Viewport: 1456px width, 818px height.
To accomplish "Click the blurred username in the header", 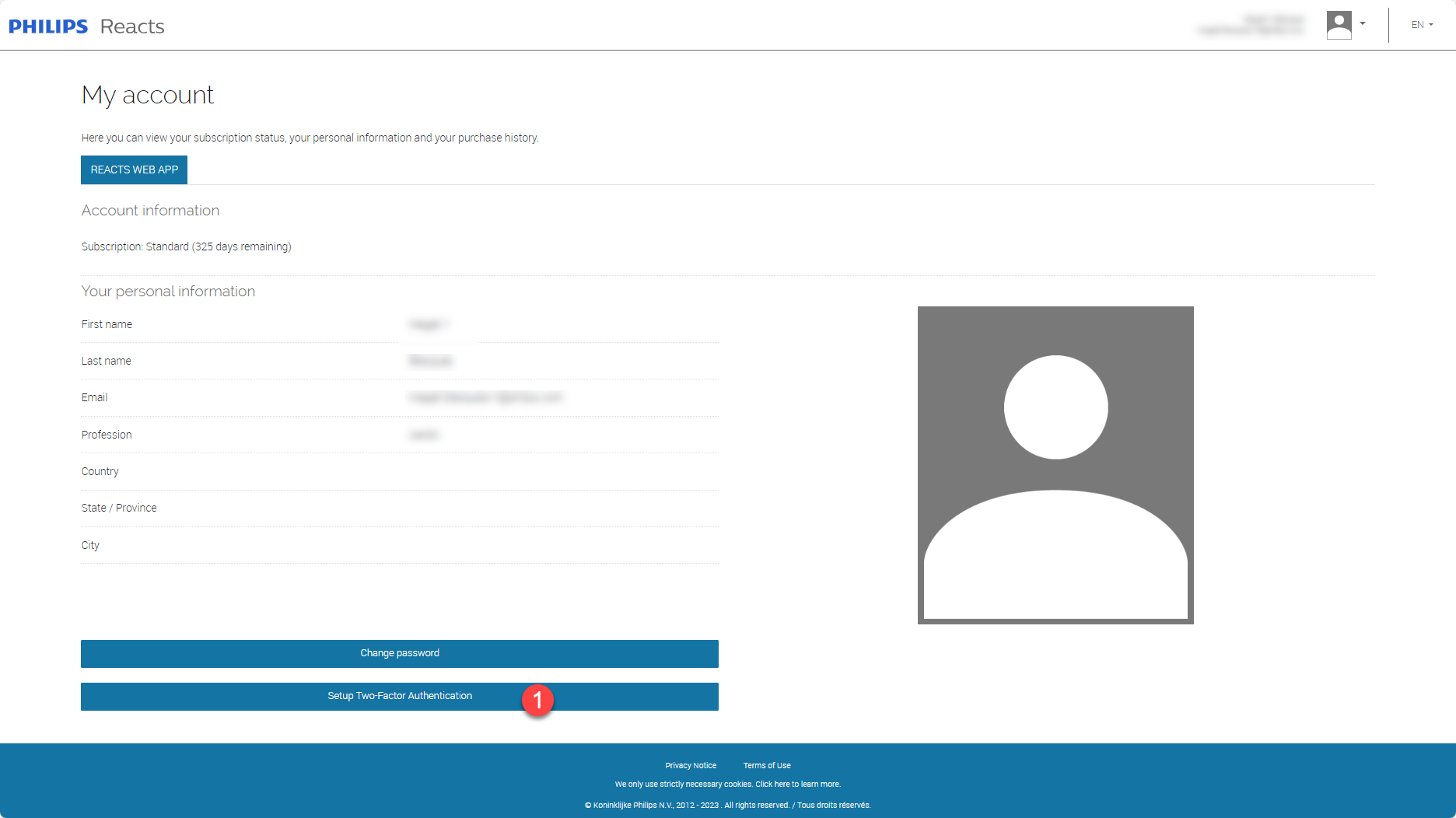I will [1251, 25].
